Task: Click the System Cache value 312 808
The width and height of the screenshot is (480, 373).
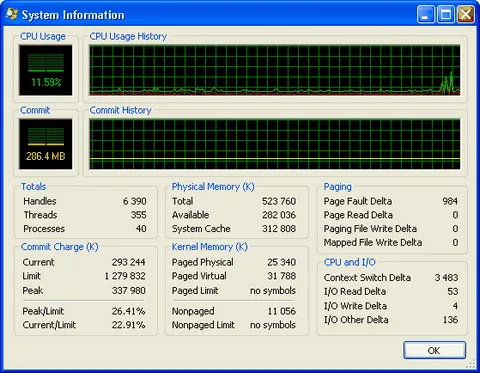Action: point(279,229)
